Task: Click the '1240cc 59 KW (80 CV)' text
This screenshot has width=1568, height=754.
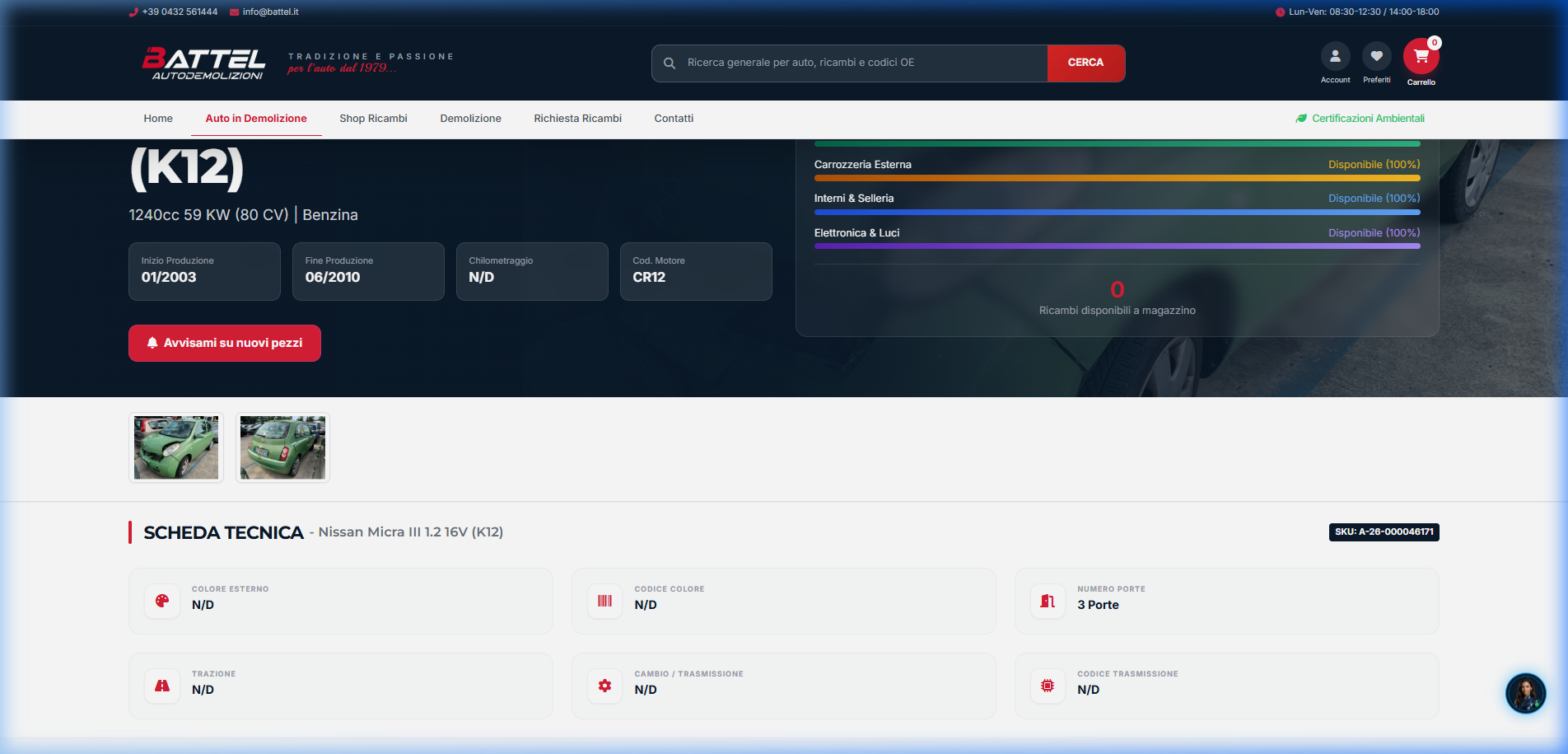Action: pos(208,215)
